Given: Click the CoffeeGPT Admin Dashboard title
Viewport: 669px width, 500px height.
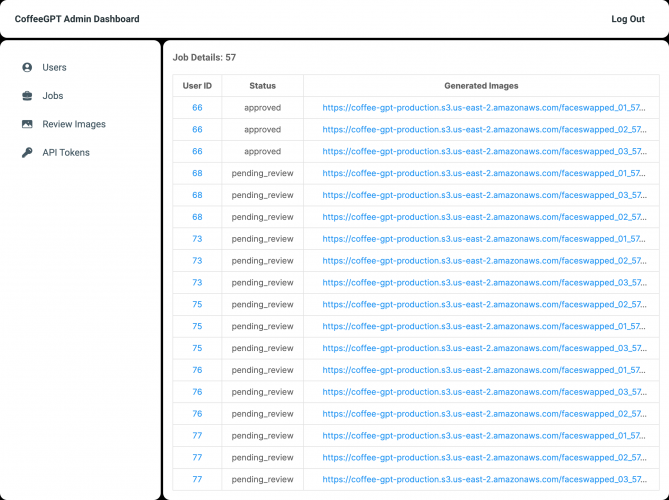Looking at the screenshot, I should [77, 19].
